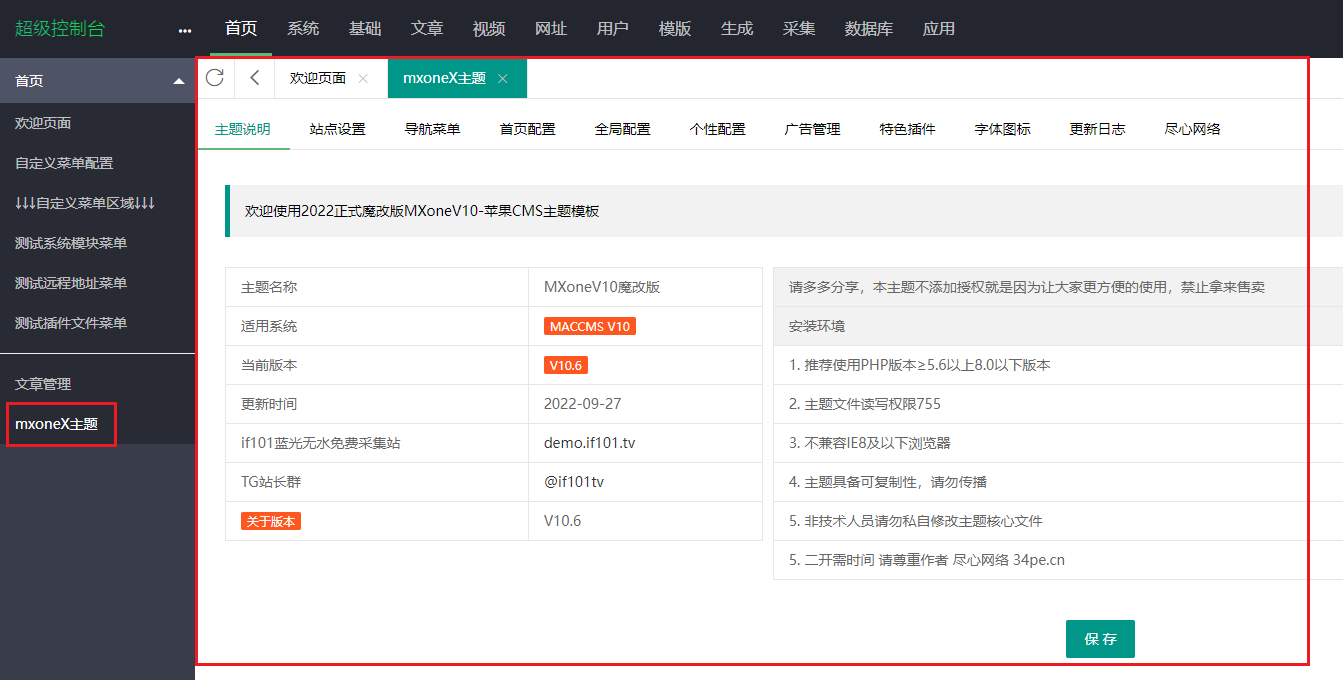The image size is (1343, 680).
Task: Switch to the 站点设置 settings tab
Action: click(338, 129)
